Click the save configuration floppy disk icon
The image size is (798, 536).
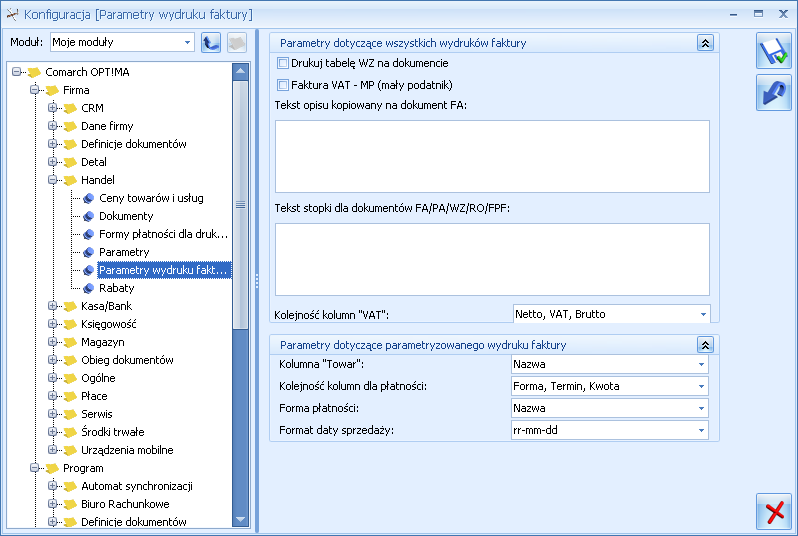pyautogui.click(x=774, y=50)
